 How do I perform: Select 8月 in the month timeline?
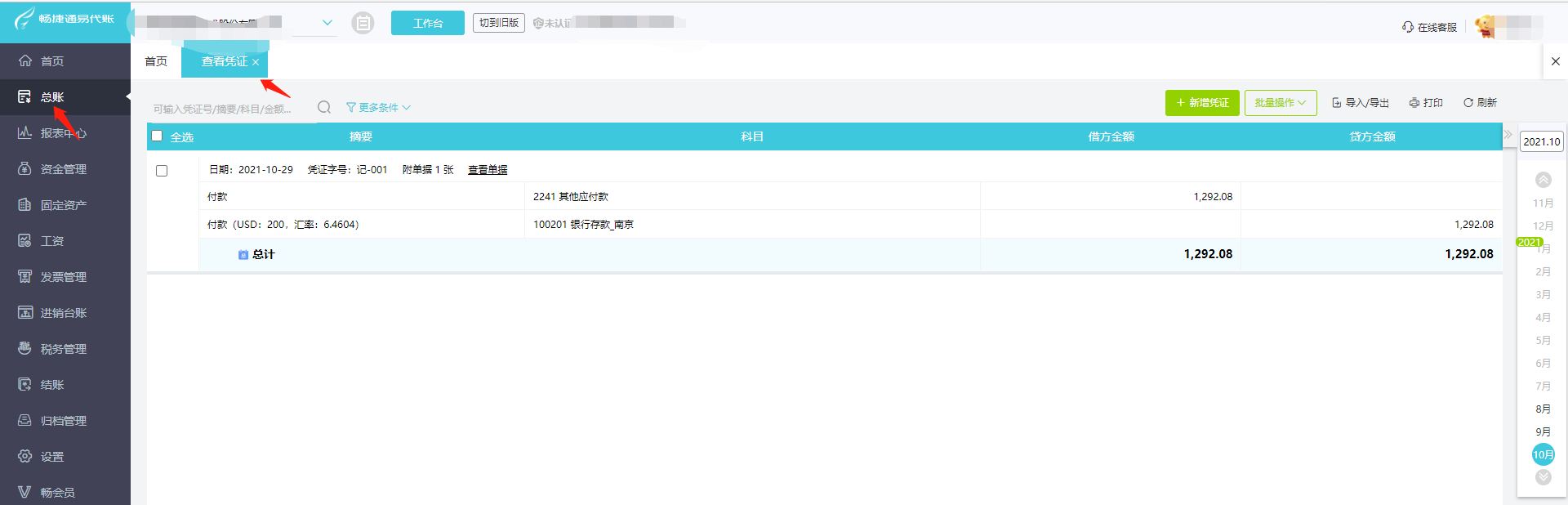[1543, 409]
